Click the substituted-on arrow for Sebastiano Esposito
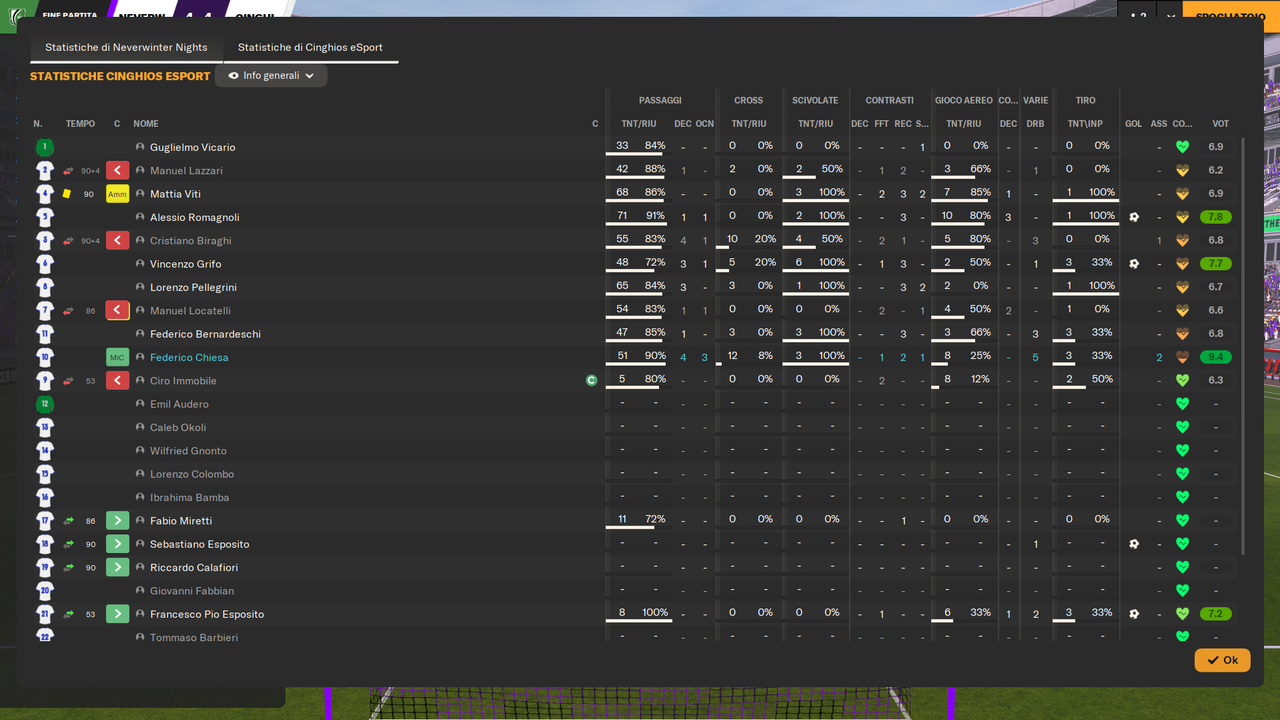1280x720 pixels. 117,544
